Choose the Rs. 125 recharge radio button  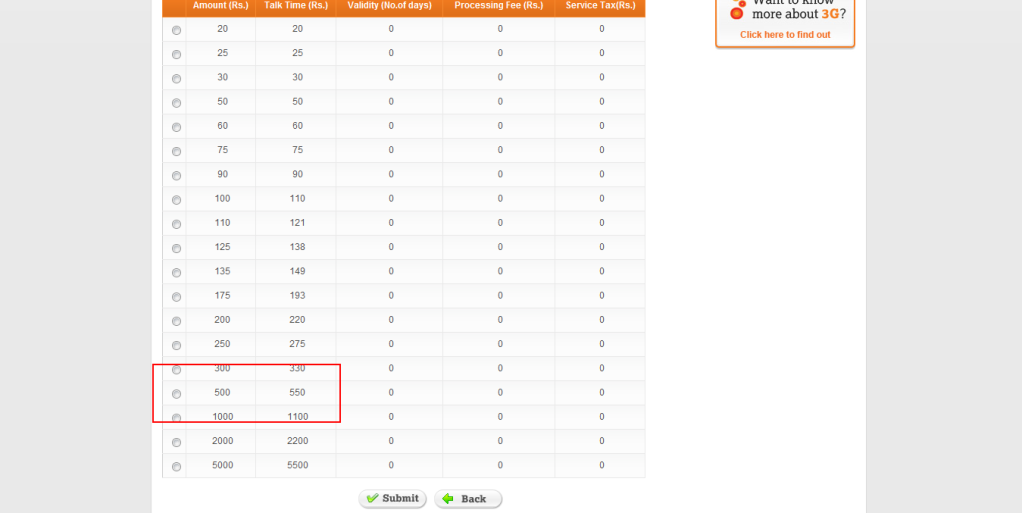coord(177,248)
